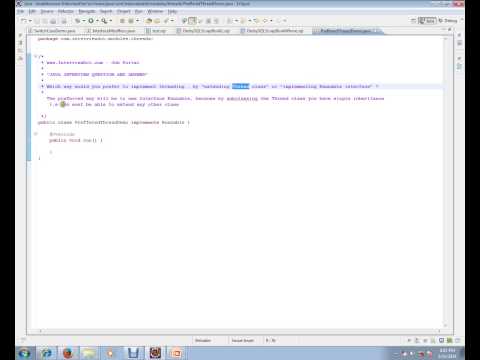Click the public void run() line
The height and width of the screenshot is (360, 480).
[x=76, y=140]
